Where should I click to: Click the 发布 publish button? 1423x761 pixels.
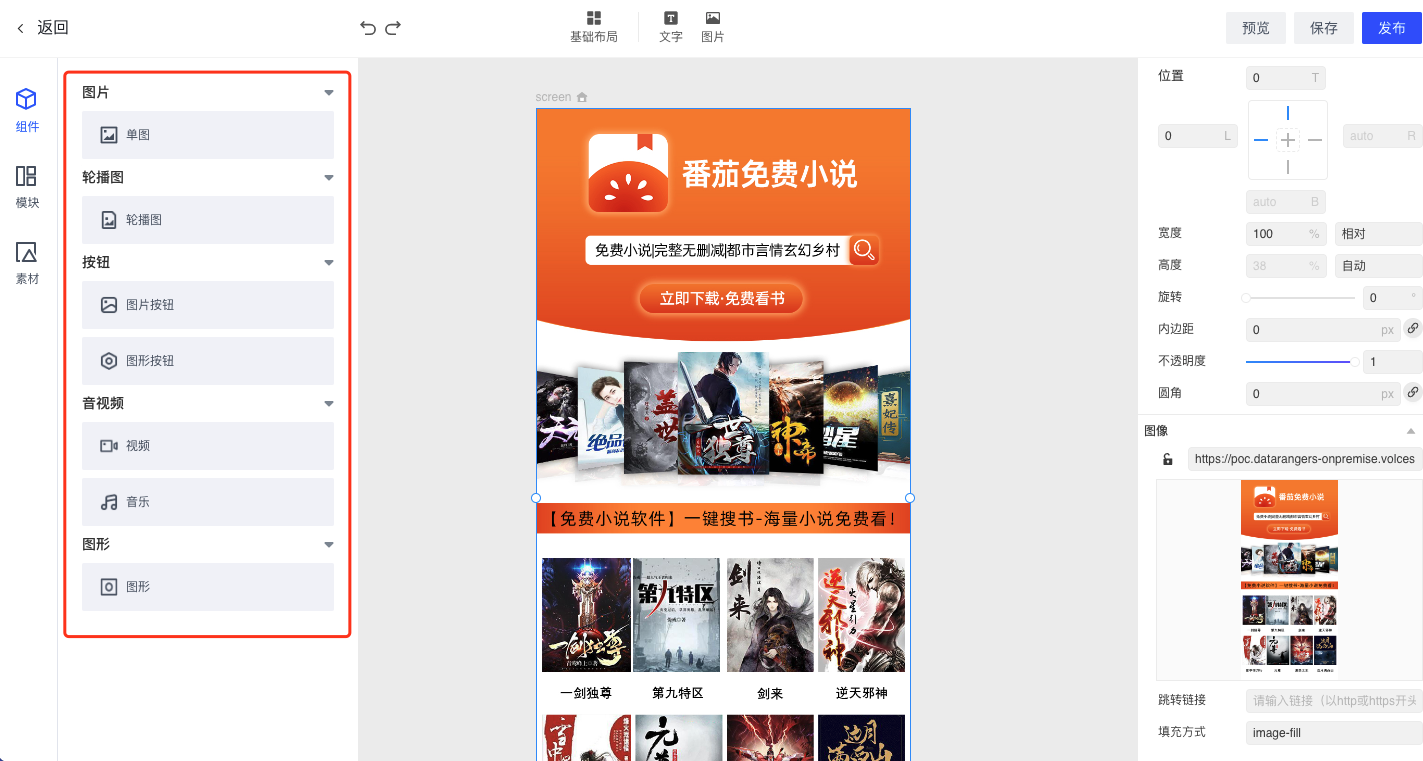[x=1392, y=28]
